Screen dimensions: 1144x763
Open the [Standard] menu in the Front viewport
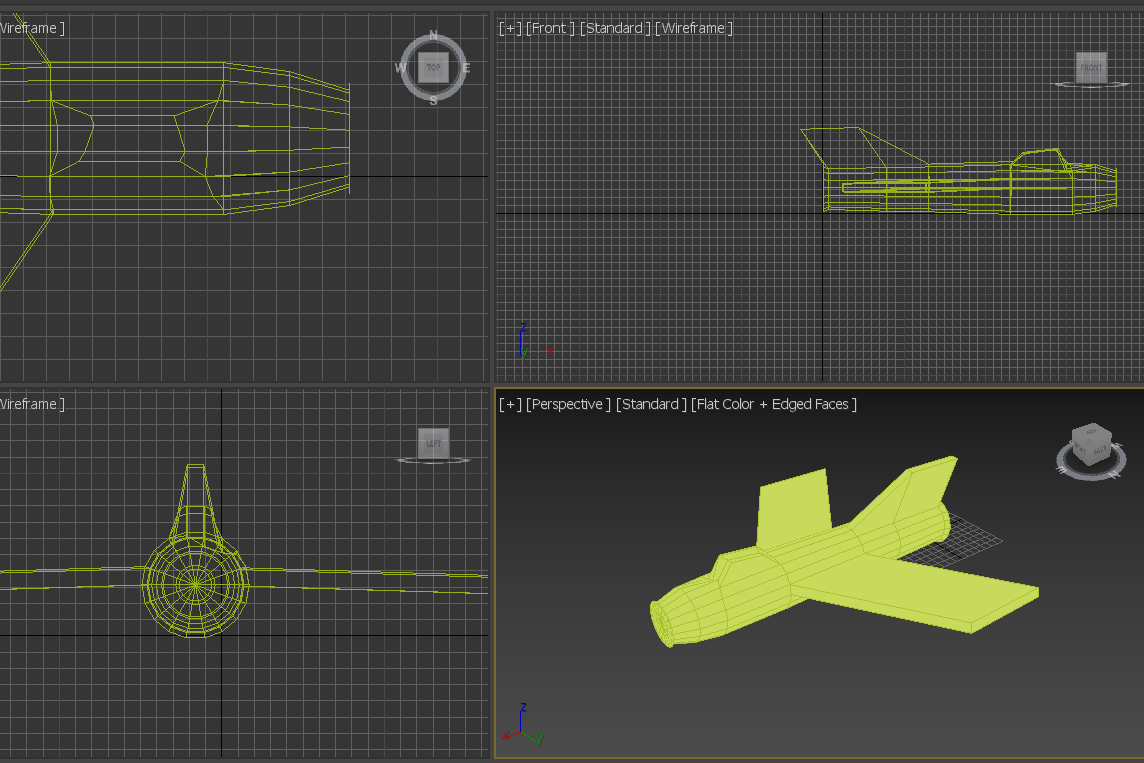pyautogui.click(x=614, y=28)
